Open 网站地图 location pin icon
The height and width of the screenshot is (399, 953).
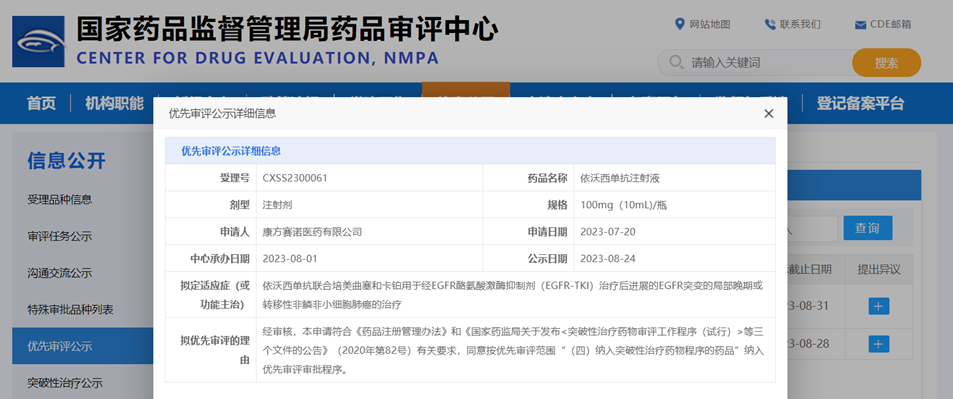coord(680,24)
